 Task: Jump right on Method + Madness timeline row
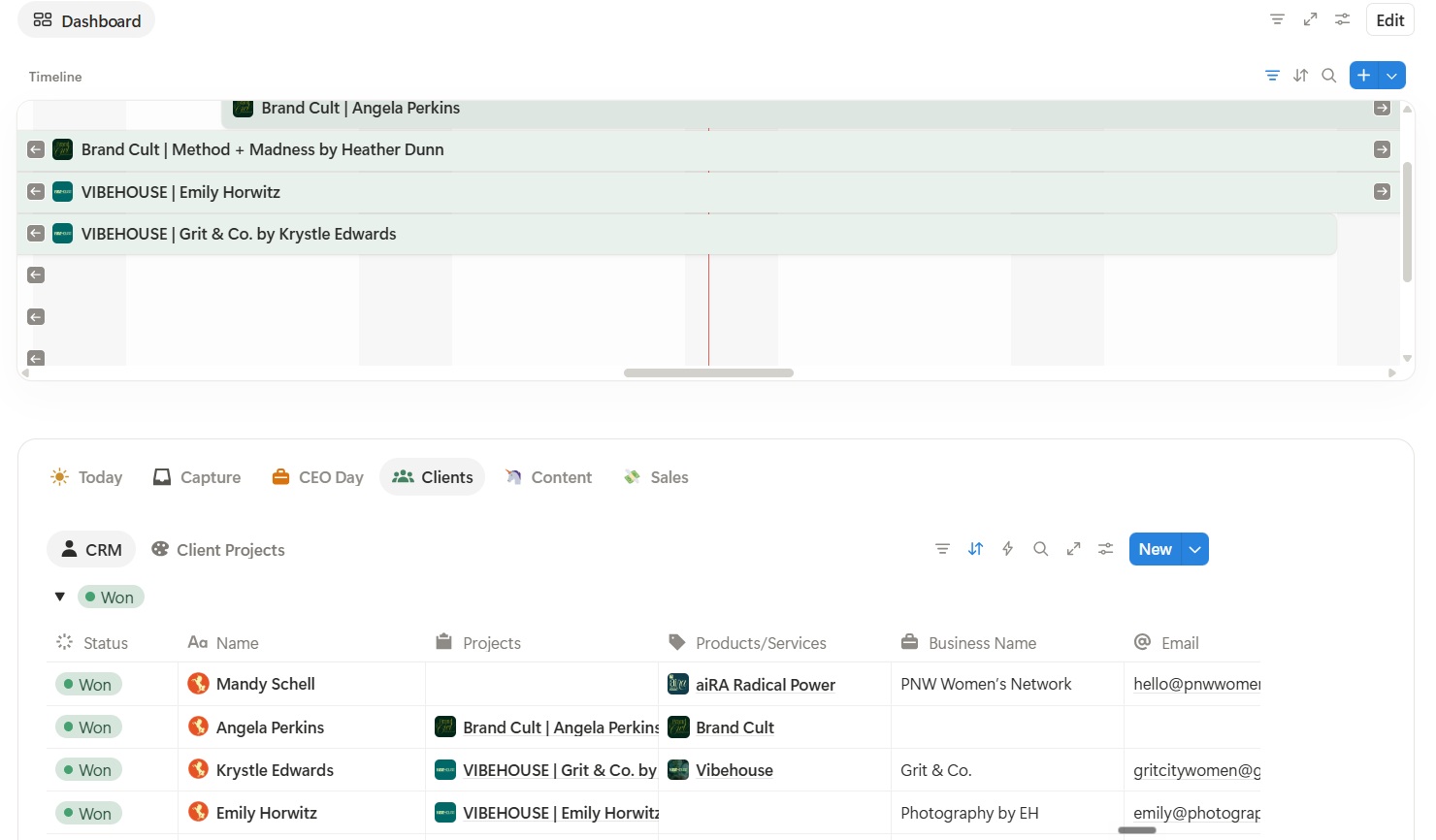click(1382, 149)
